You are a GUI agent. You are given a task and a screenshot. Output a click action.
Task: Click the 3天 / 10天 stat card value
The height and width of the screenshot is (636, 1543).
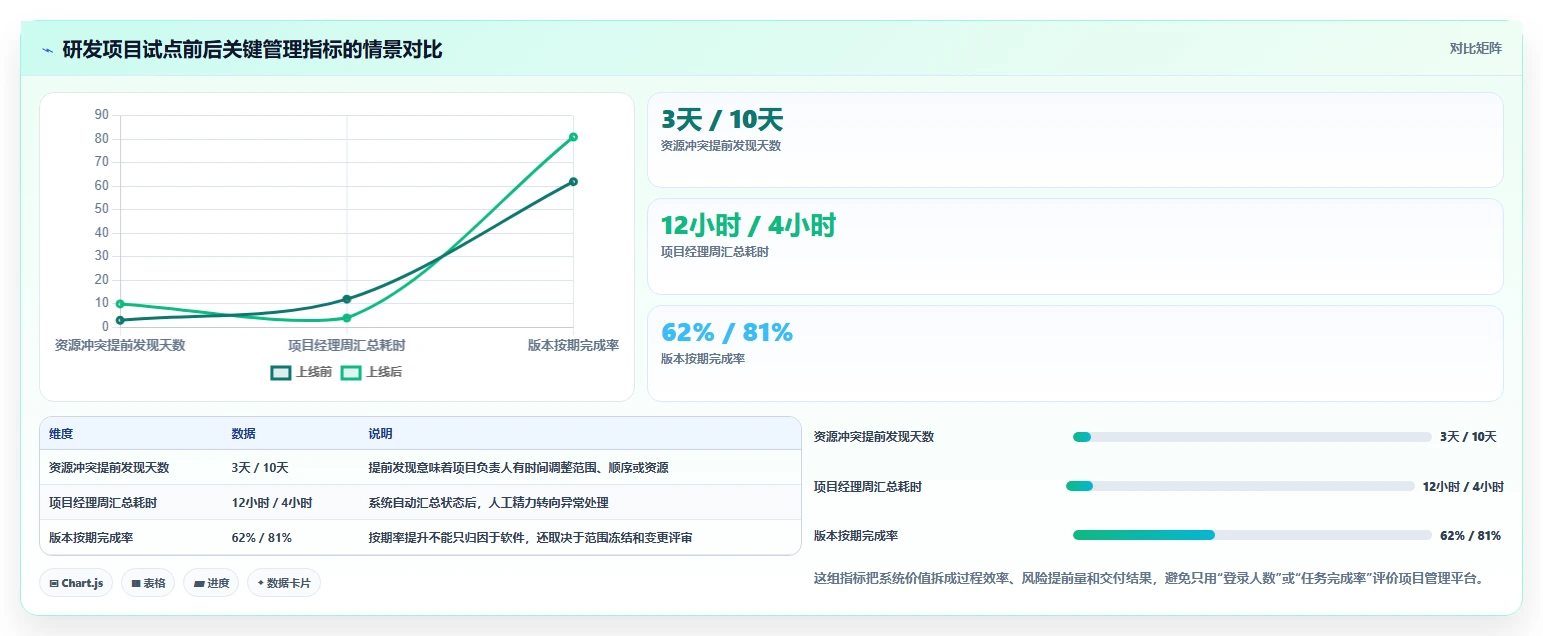(722, 120)
